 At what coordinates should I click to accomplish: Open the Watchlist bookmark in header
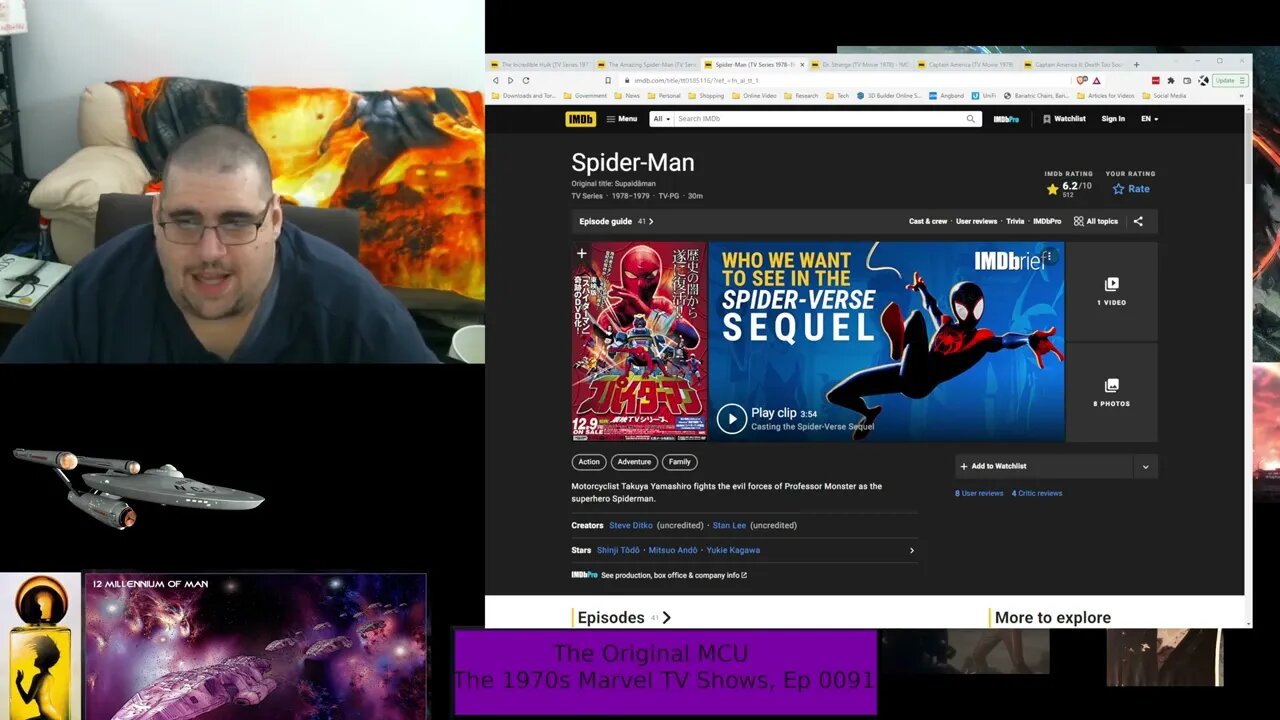[1064, 119]
